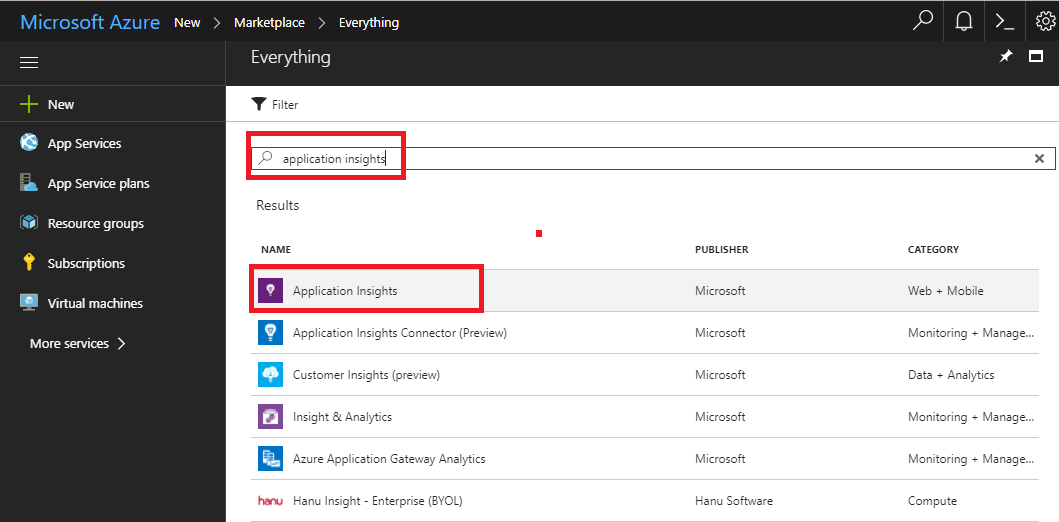Toggle the hamburger menu in sidebar
Viewport: 1059px width, 522px height.
(x=29, y=63)
